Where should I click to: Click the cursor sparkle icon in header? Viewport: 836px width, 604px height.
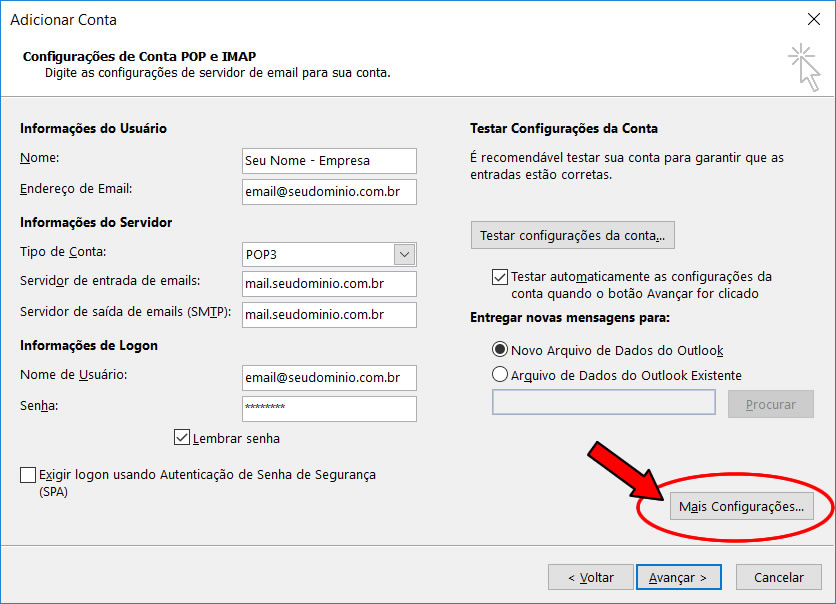point(802,65)
